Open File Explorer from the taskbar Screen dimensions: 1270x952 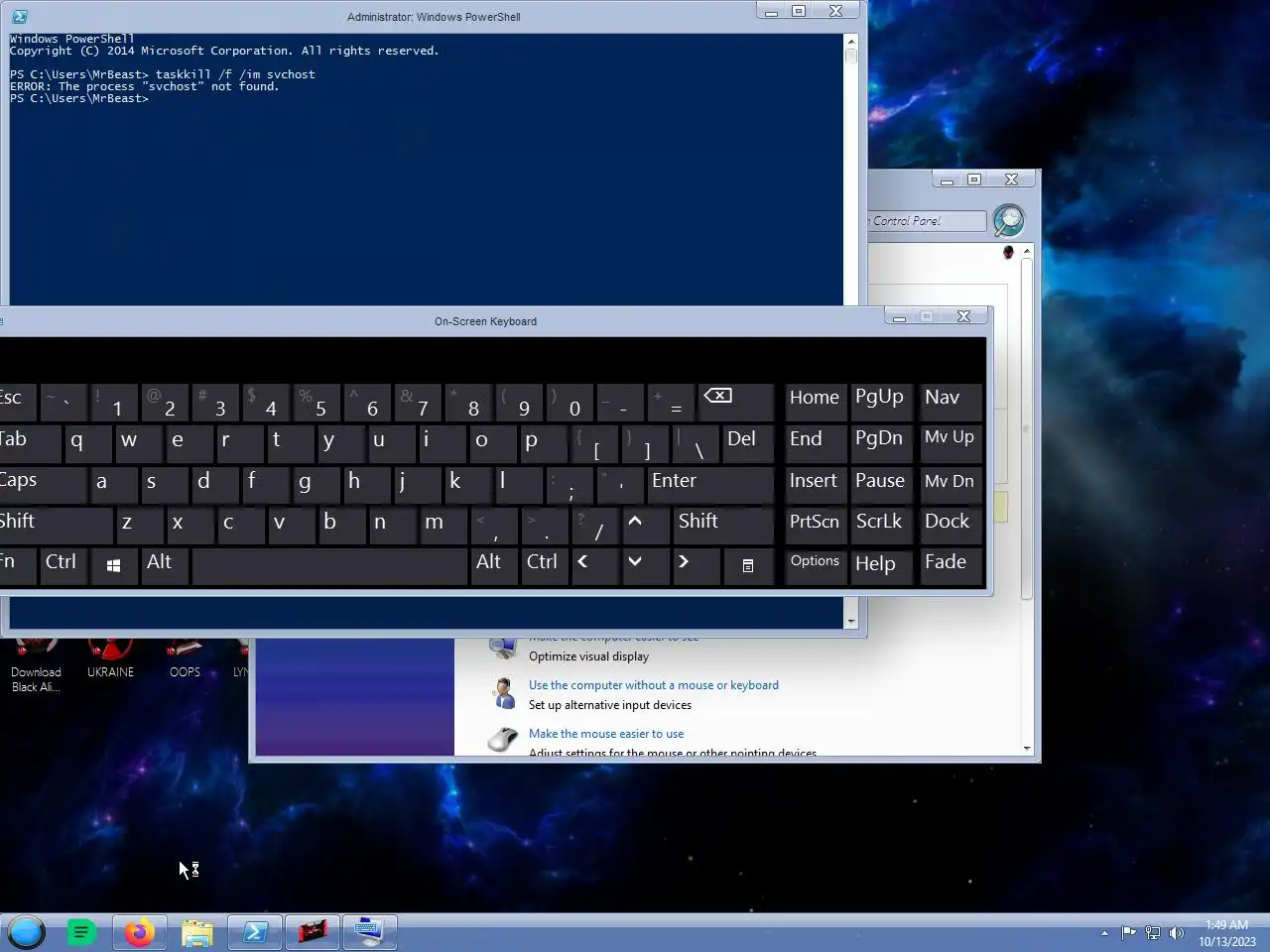(x=197, y=932)
